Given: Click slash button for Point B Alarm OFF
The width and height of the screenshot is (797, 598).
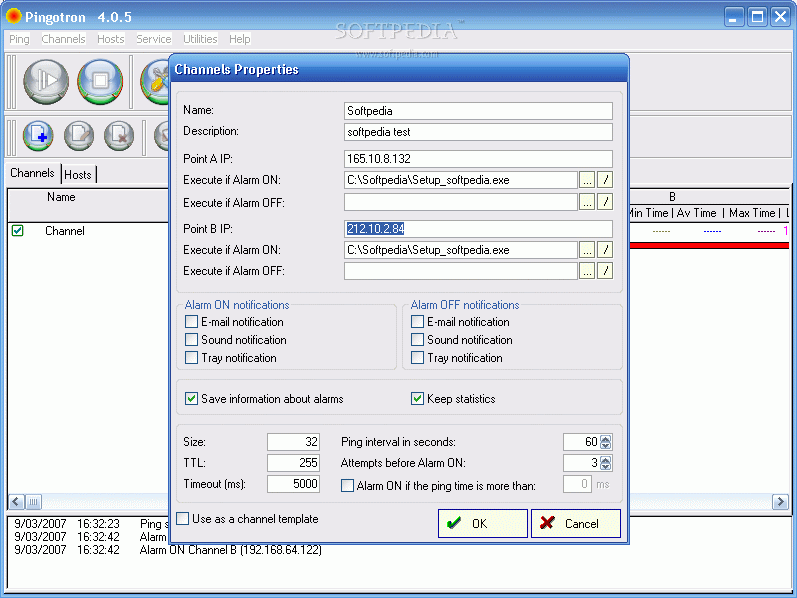Looking at the screenshot, I should pos(605,271).
